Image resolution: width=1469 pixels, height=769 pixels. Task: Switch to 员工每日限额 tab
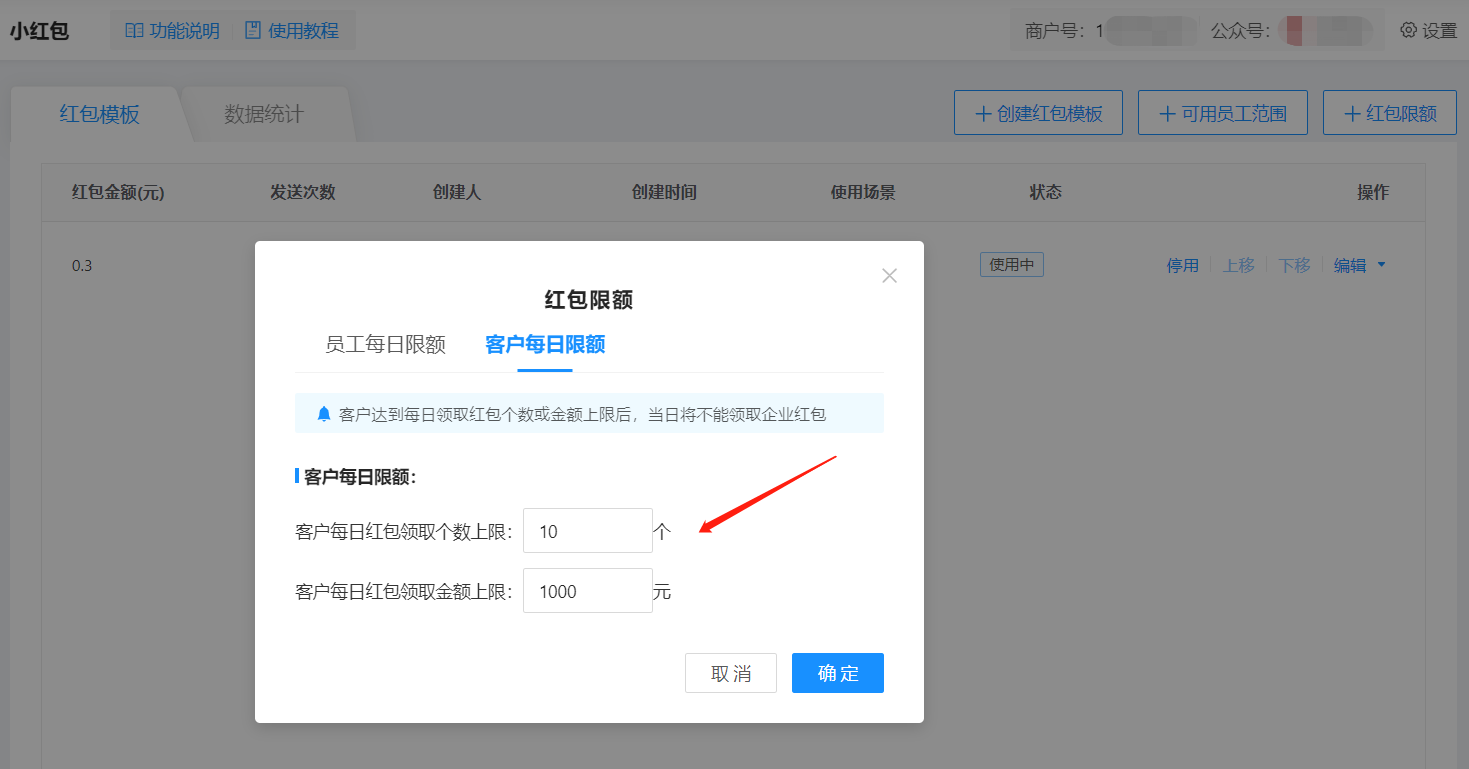pos(385,344)
